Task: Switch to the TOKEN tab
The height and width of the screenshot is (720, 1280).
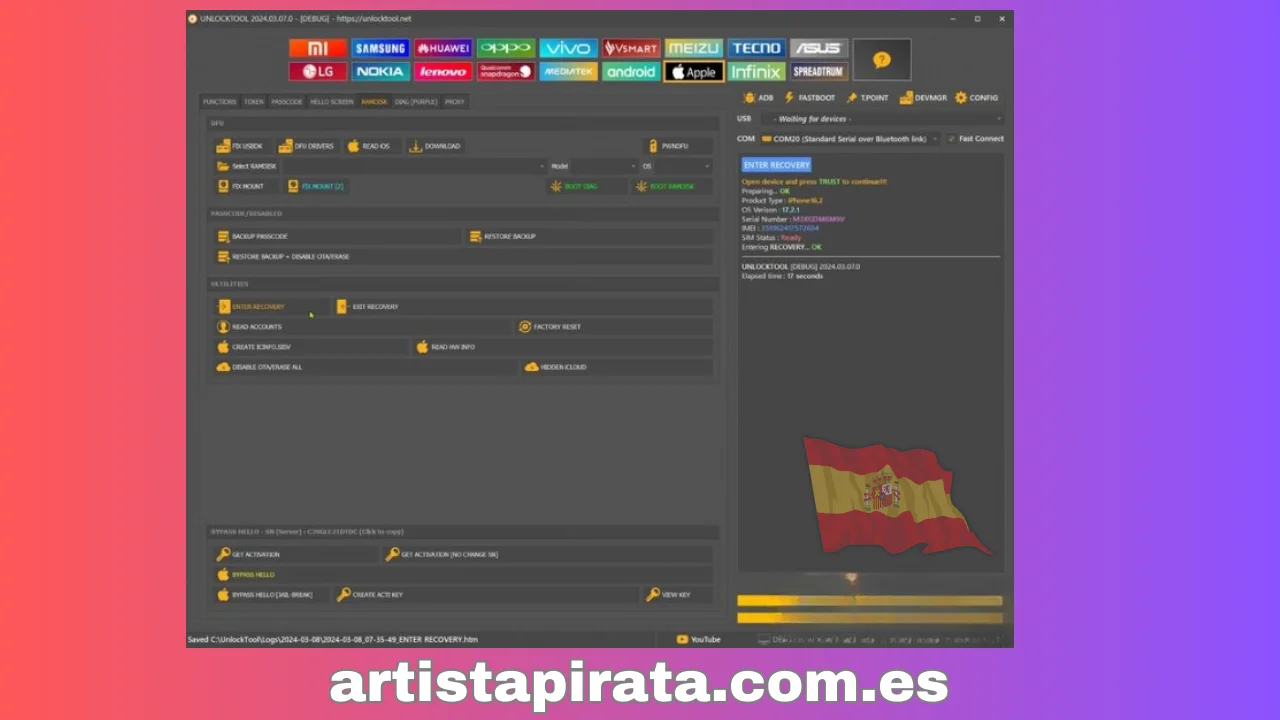Action: 254,101
